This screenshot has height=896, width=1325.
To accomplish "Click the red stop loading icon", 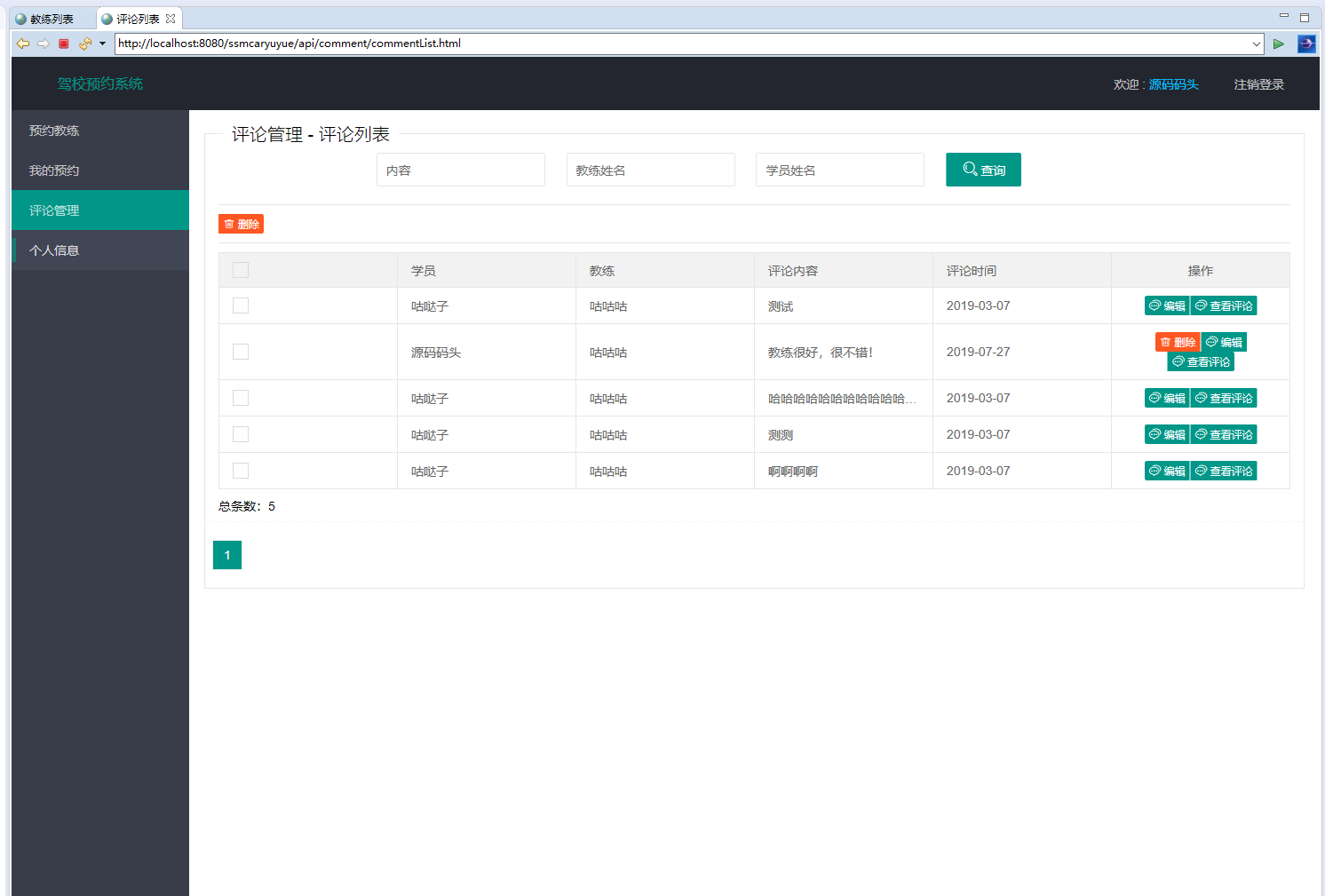I will pos(64,44).
